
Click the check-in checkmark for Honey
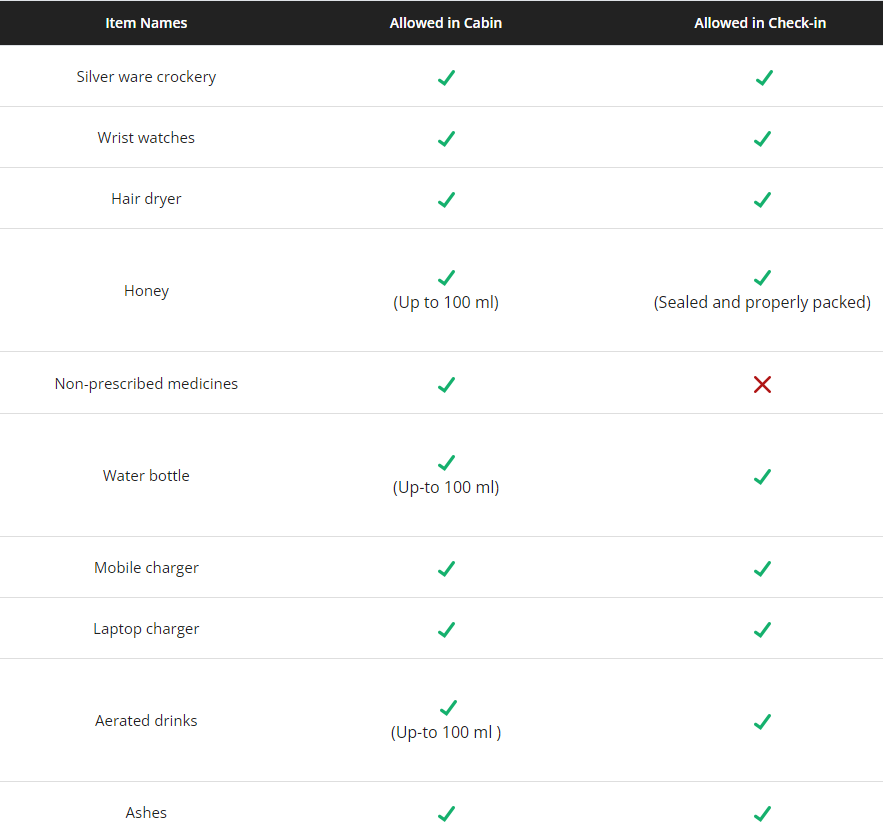click(x=762, y=278)
